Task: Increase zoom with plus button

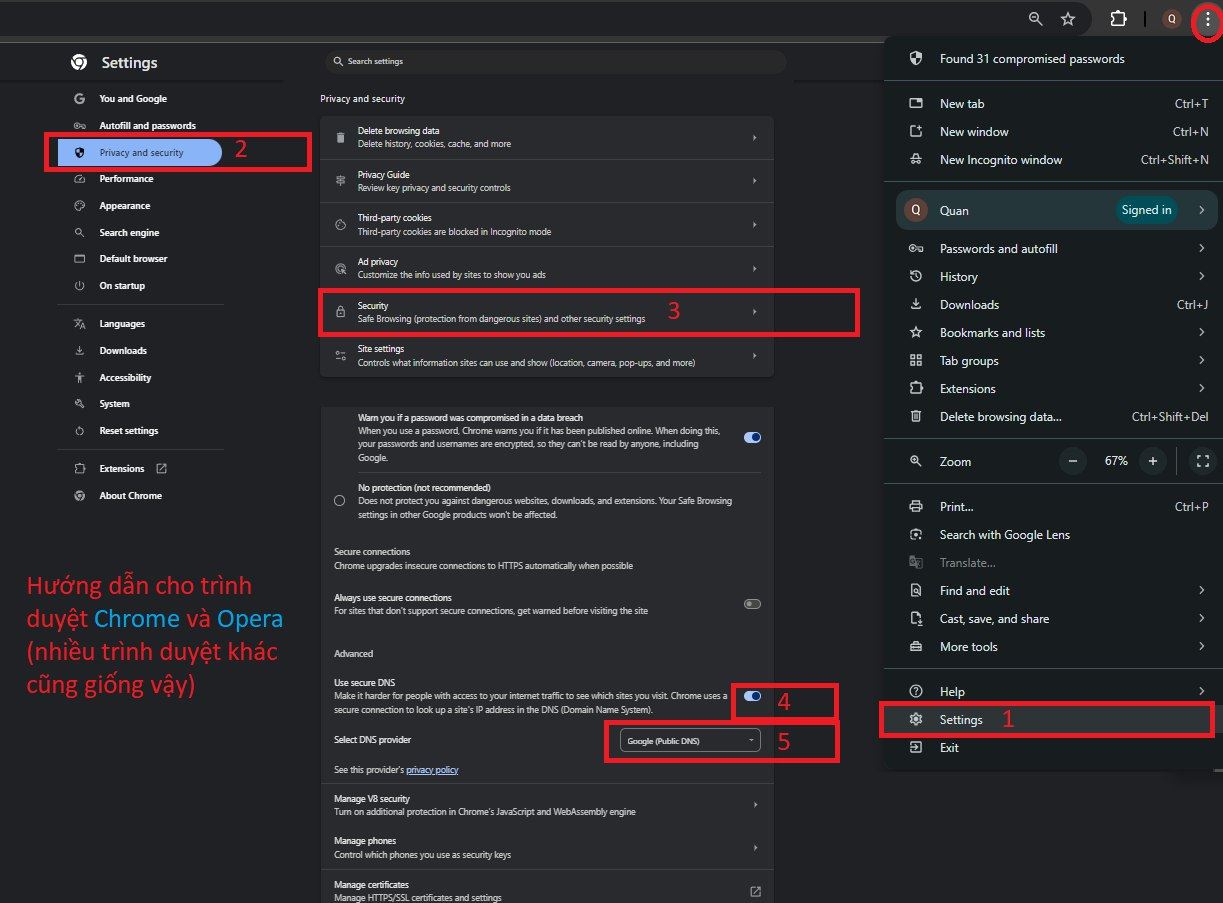Action: (1153, 461)
